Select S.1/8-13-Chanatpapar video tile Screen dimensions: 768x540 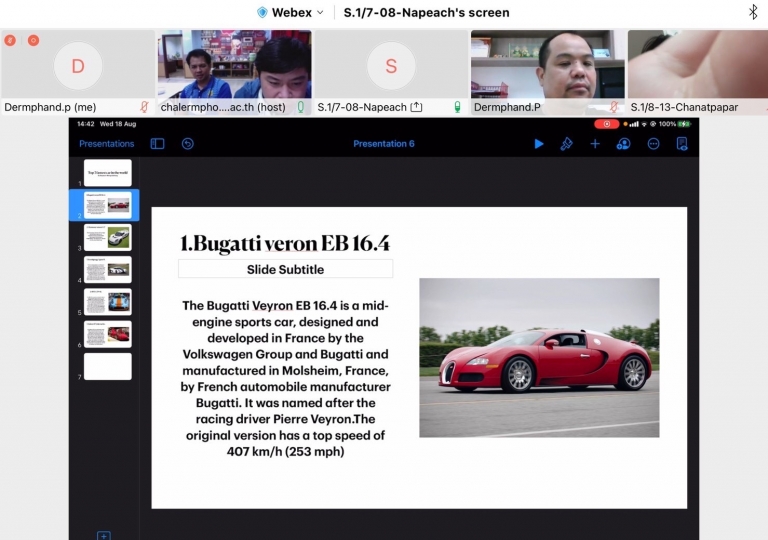tap(698, 73)
